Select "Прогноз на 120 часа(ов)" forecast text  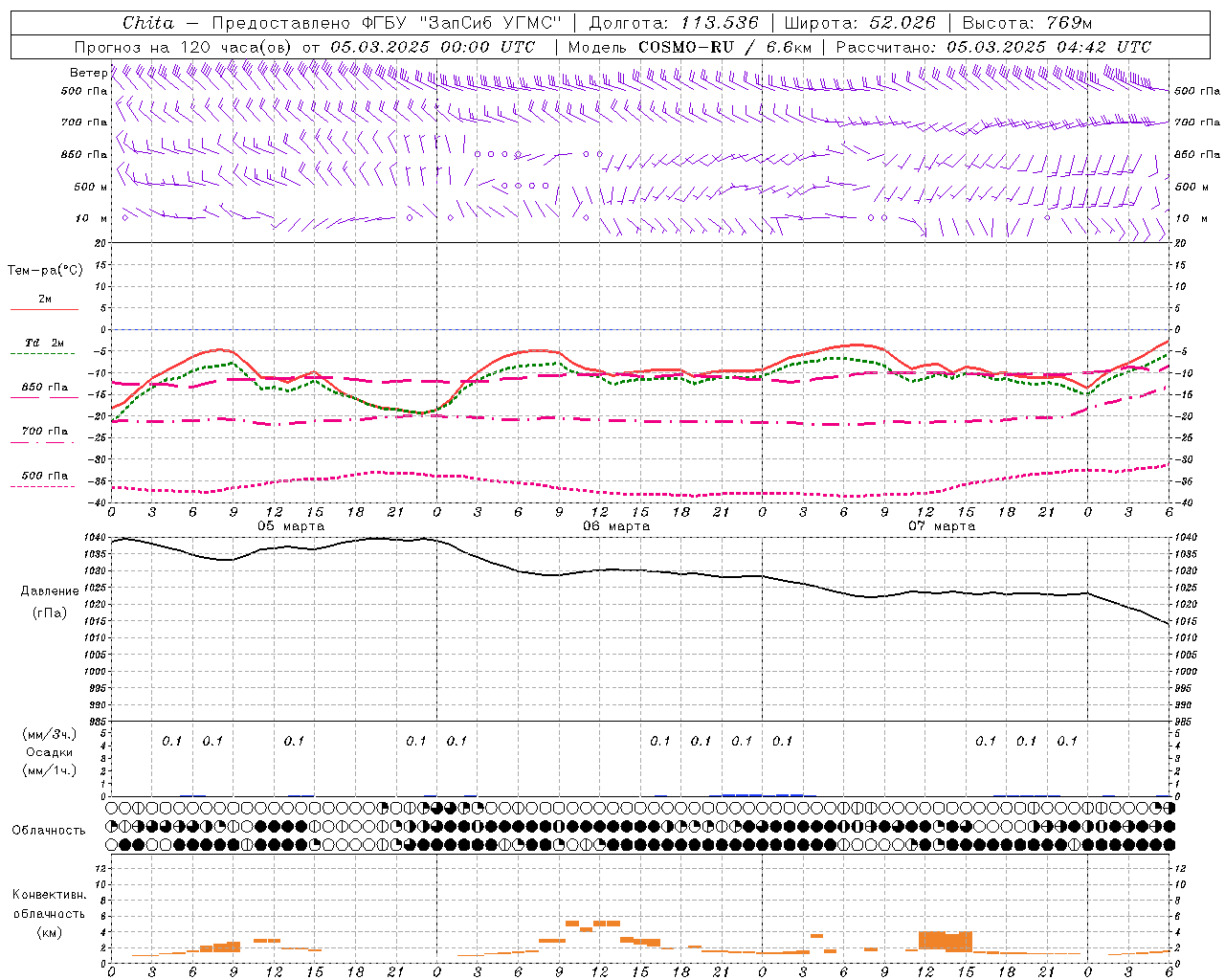click(184, 47)
